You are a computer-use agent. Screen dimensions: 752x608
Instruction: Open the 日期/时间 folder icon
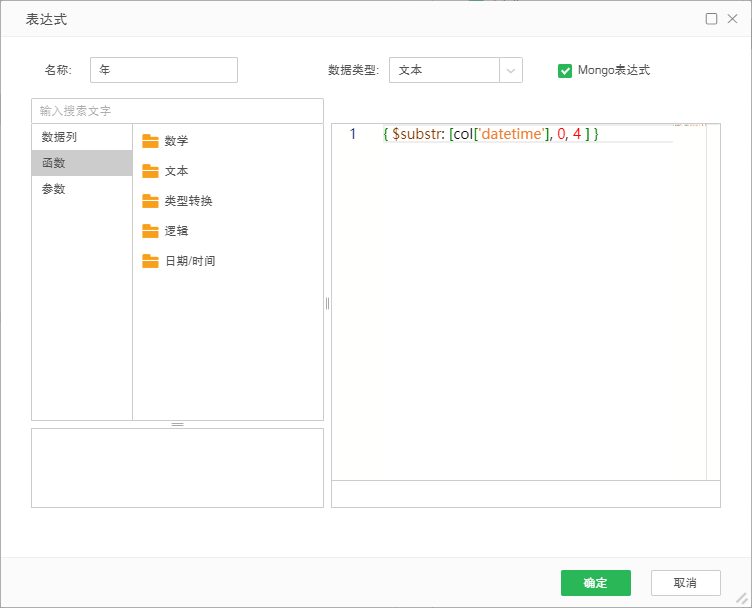(x=151, y=261)
